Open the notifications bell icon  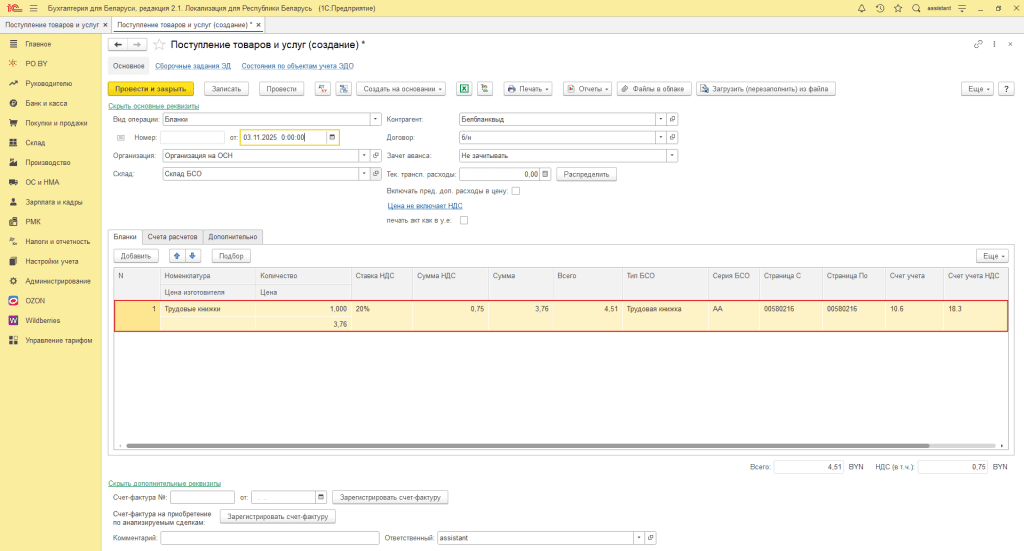pyautogui.click(x=861, y=8)
